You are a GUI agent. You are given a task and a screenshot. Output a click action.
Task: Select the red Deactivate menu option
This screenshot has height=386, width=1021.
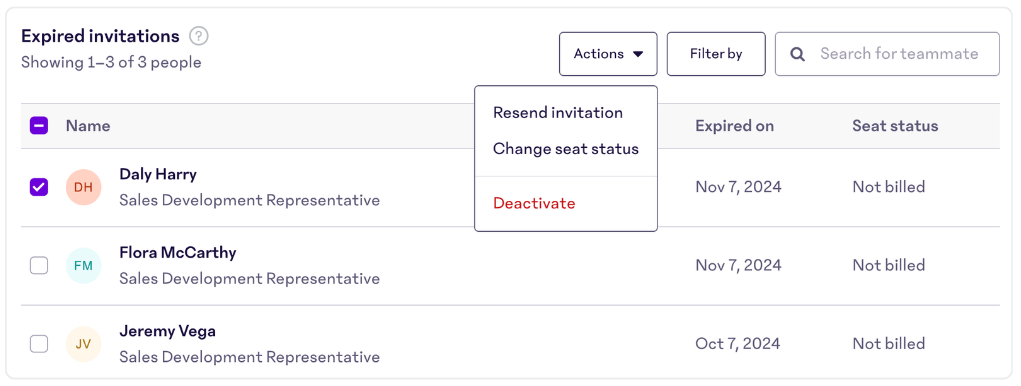(534, 204)
